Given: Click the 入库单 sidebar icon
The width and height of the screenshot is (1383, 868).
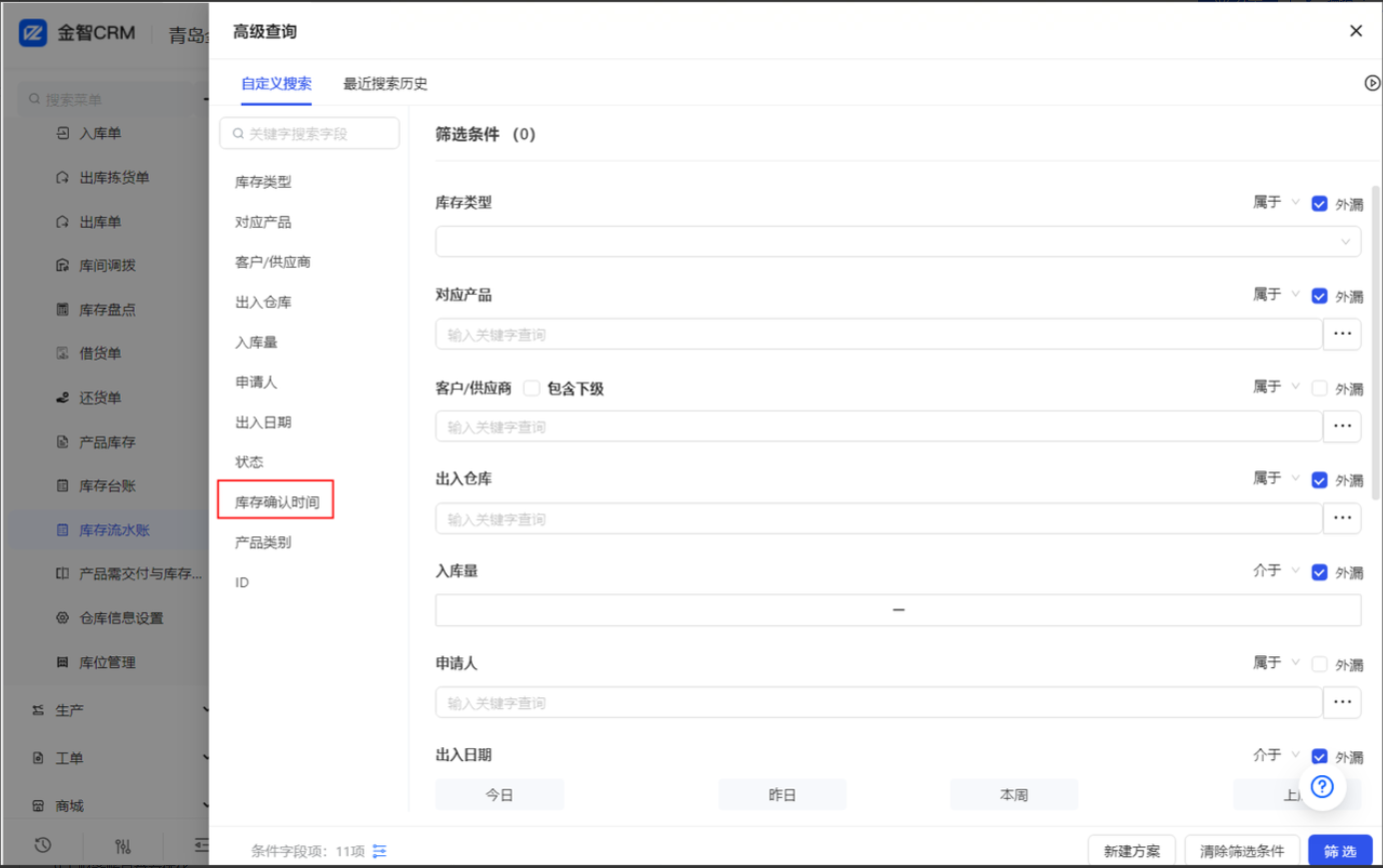Looking at the screenshot, I should tap(63, 133).
